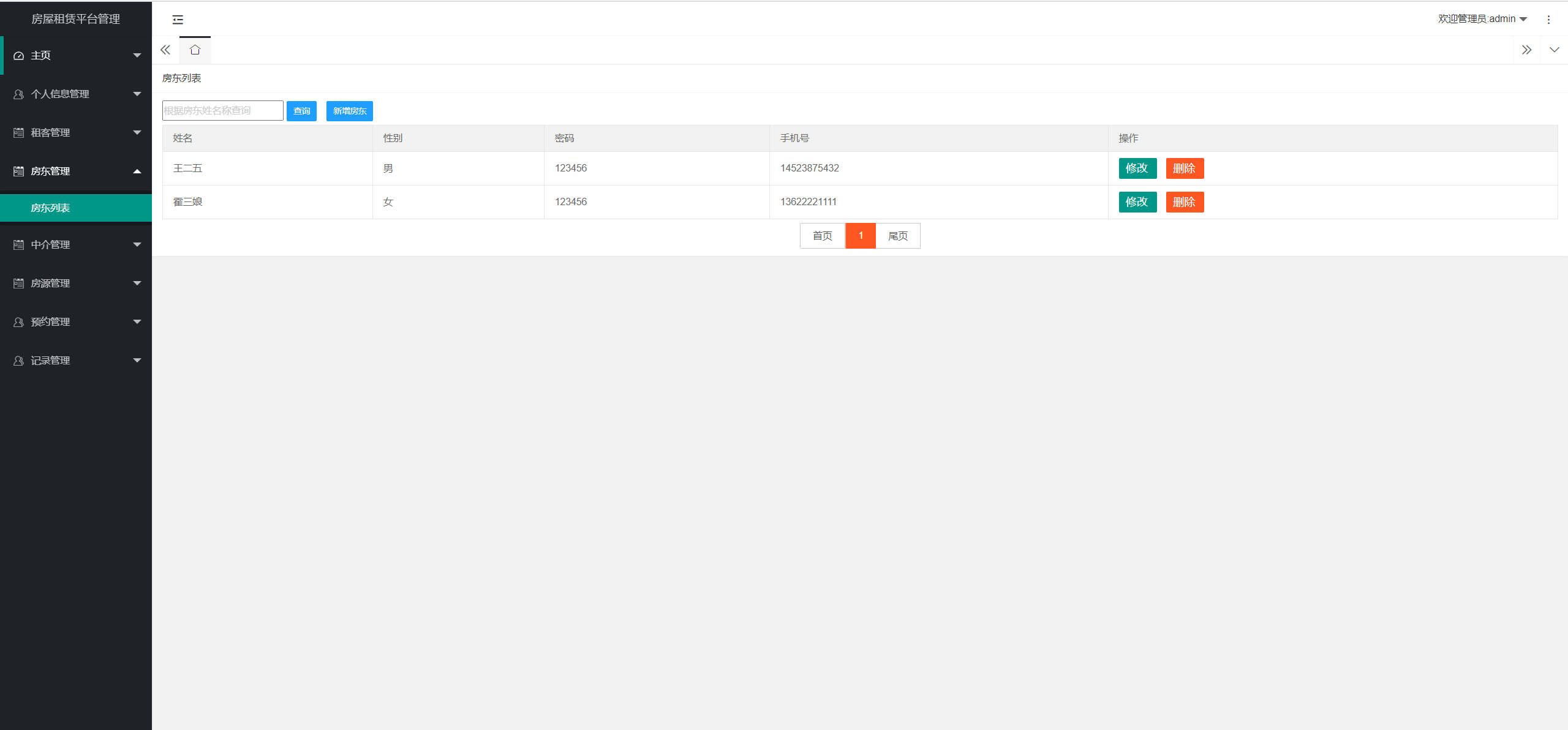Select the 房东列表 submenu item
This screenshot has width=1568, height=730.
tap(50, 208)
